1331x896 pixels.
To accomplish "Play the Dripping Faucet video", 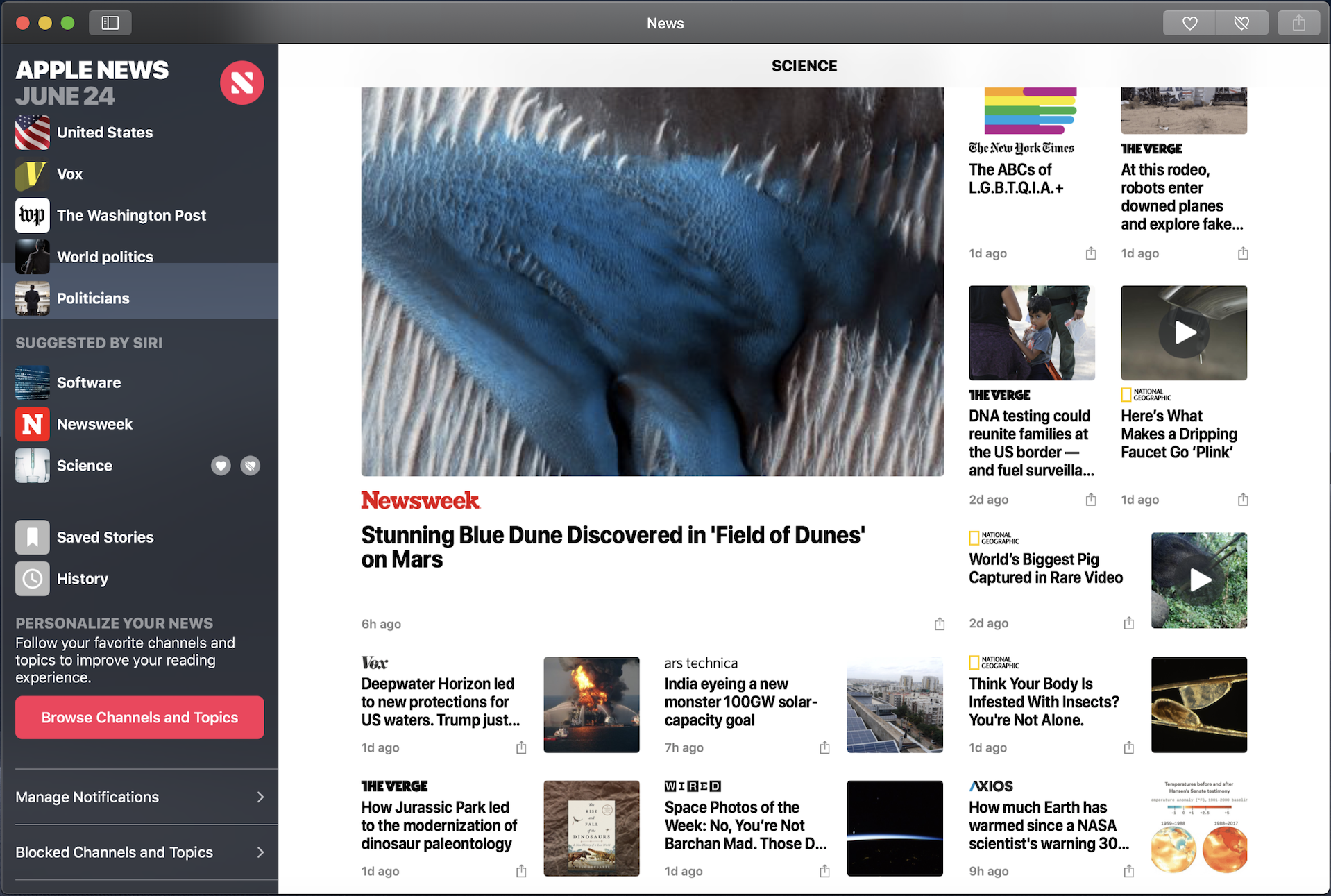I will coord(1184,333).
